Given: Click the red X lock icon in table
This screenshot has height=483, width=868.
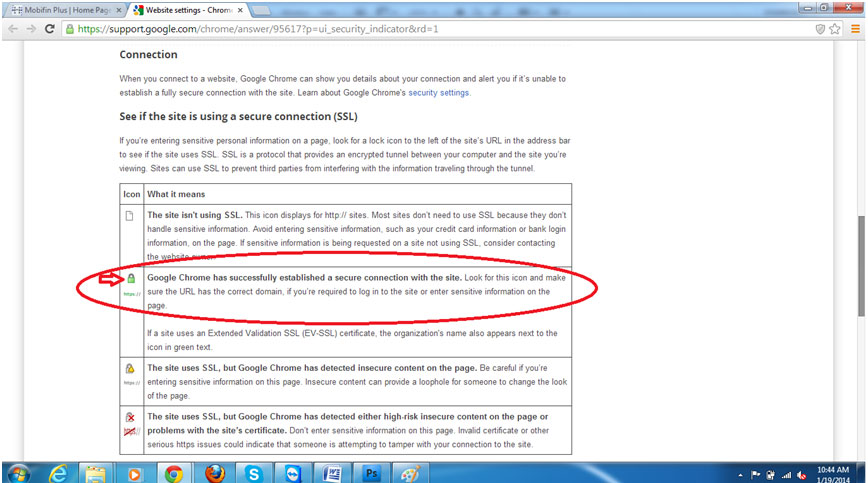Looking at the screenshot, I should tap(130, 417).
